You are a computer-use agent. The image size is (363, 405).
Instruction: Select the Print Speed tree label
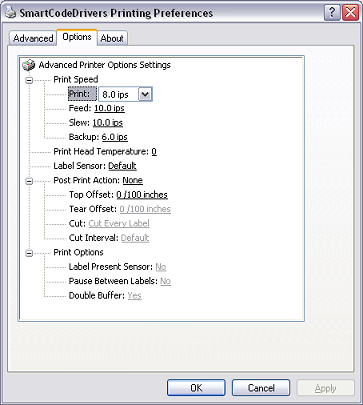click(76, 79)
